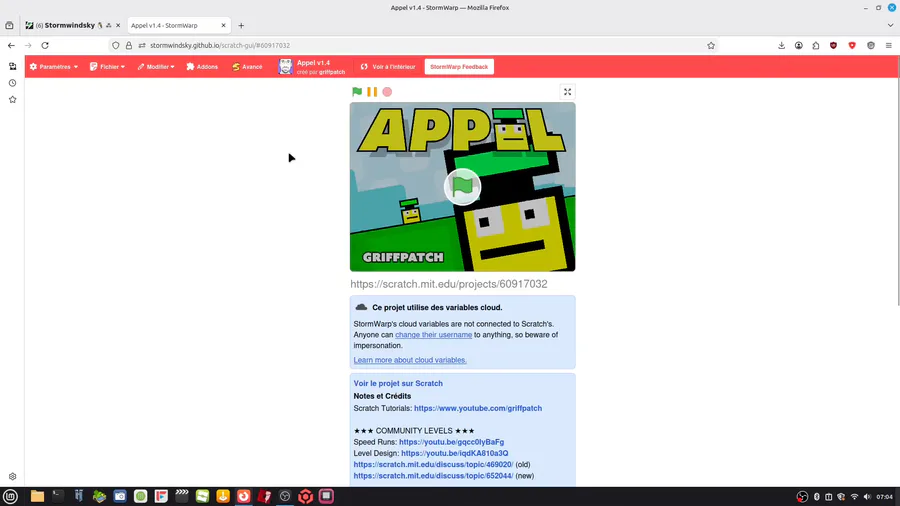Open Firefox View icon left of tabs

(9, 25)
